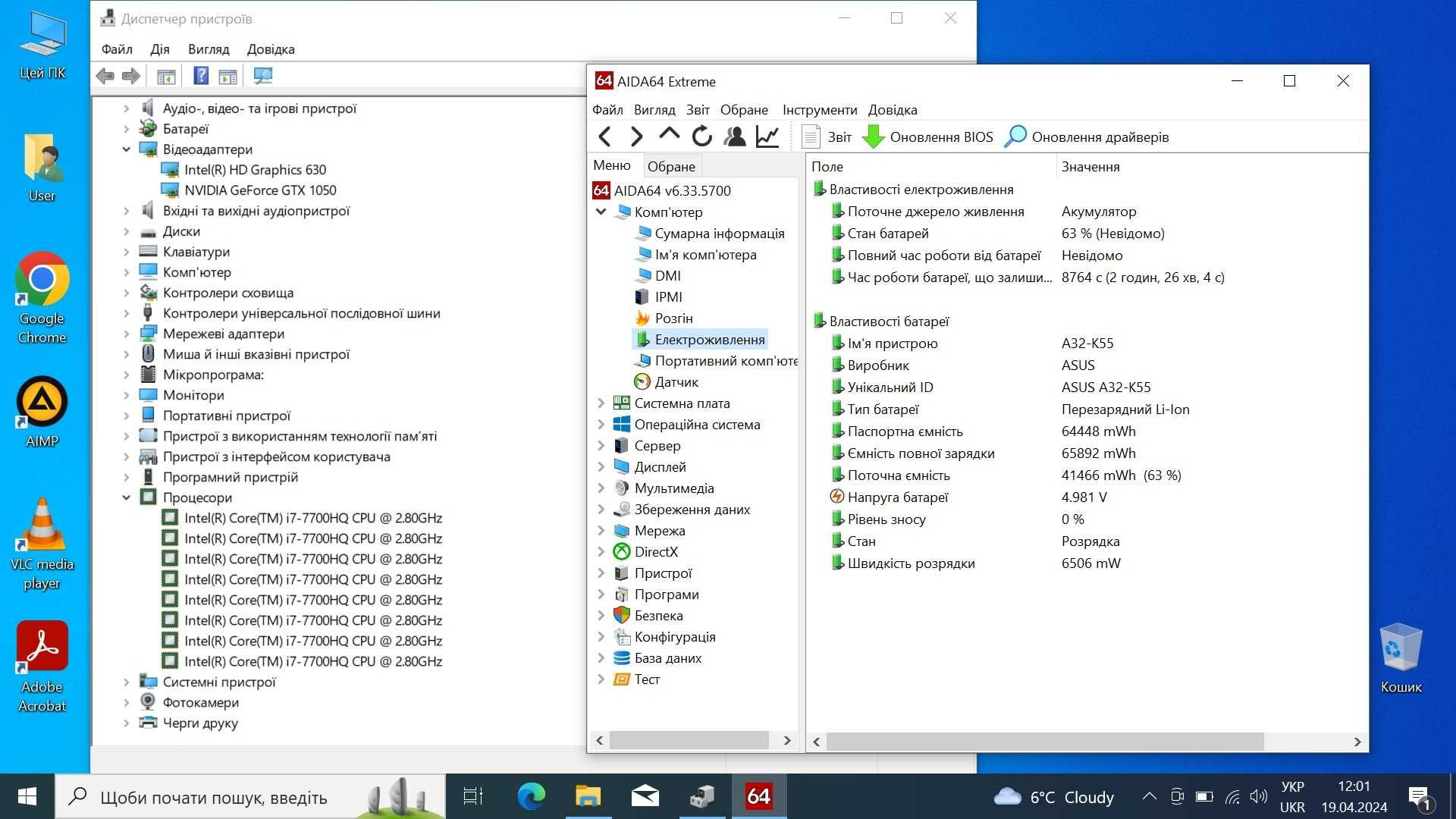Switch to Обране tab in AIDA64

[x=671, y=166]
